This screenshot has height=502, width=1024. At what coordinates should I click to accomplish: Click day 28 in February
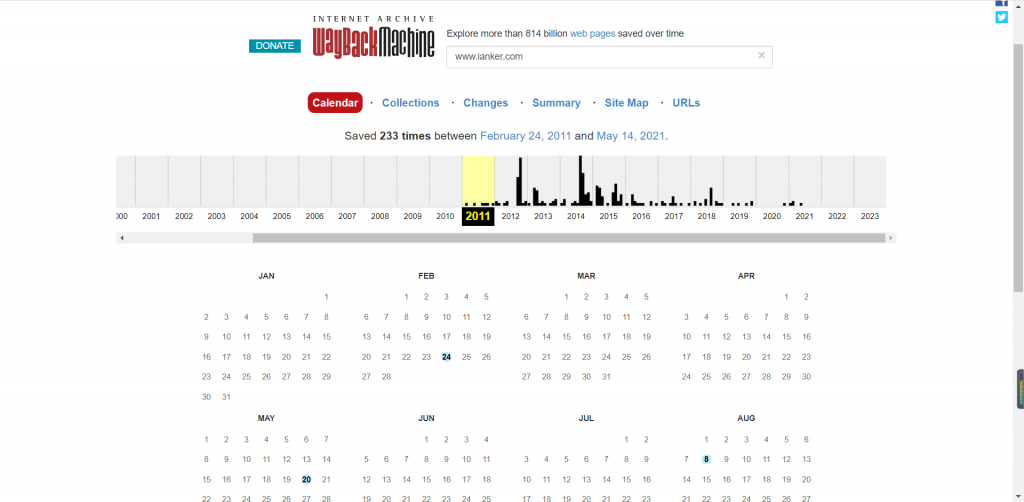pyautogui.click(x=387, y=377)
